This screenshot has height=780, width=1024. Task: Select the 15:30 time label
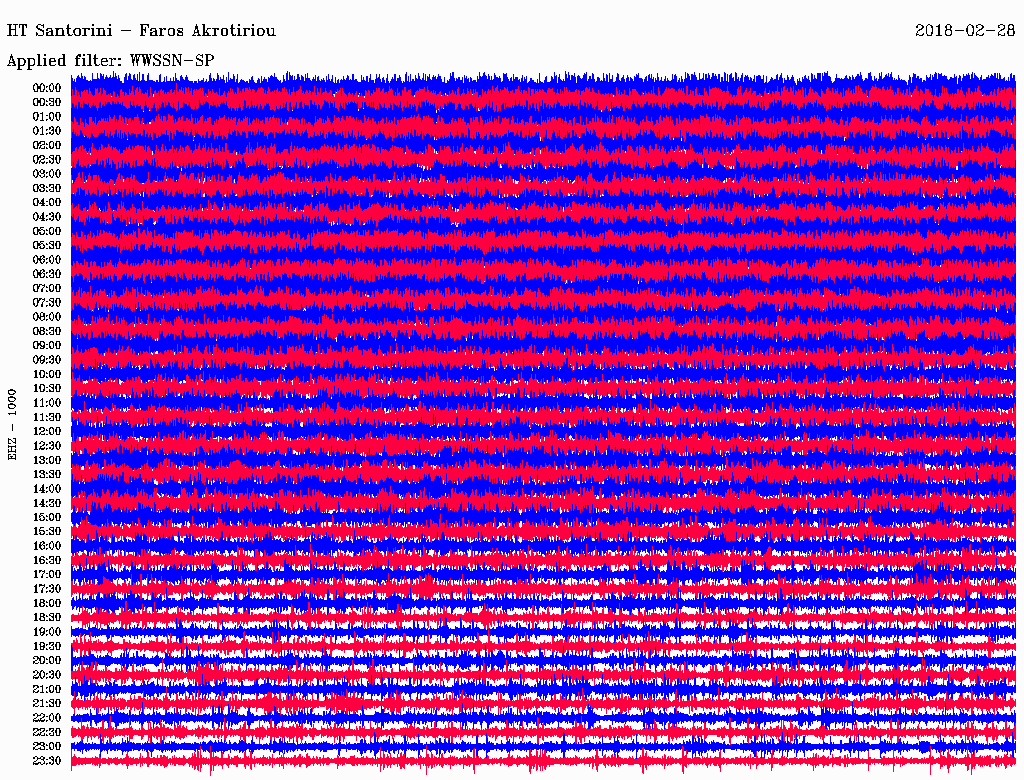coord(47,532)
